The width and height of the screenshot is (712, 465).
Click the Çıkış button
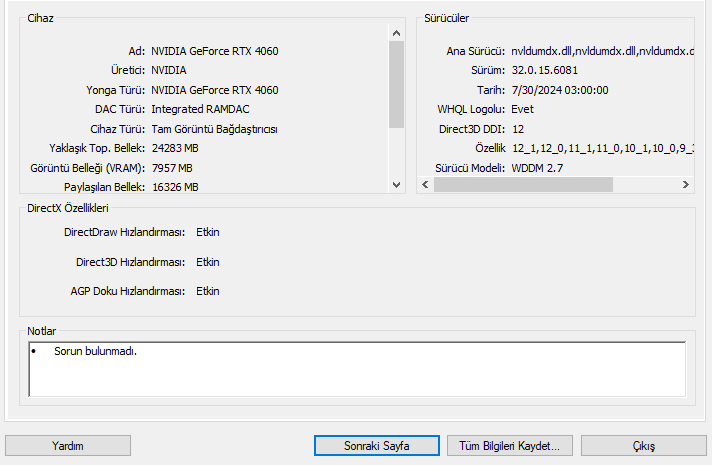(x=643, y=445)
